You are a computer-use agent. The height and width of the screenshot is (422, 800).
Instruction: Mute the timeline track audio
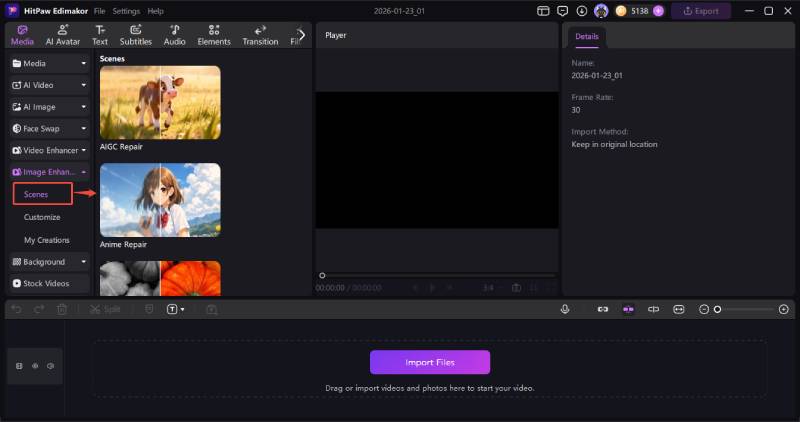tap(50, 366)
